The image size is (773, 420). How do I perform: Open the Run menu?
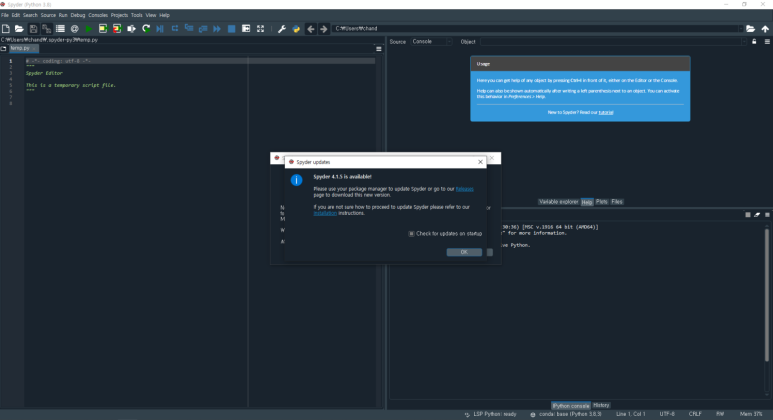63,15
